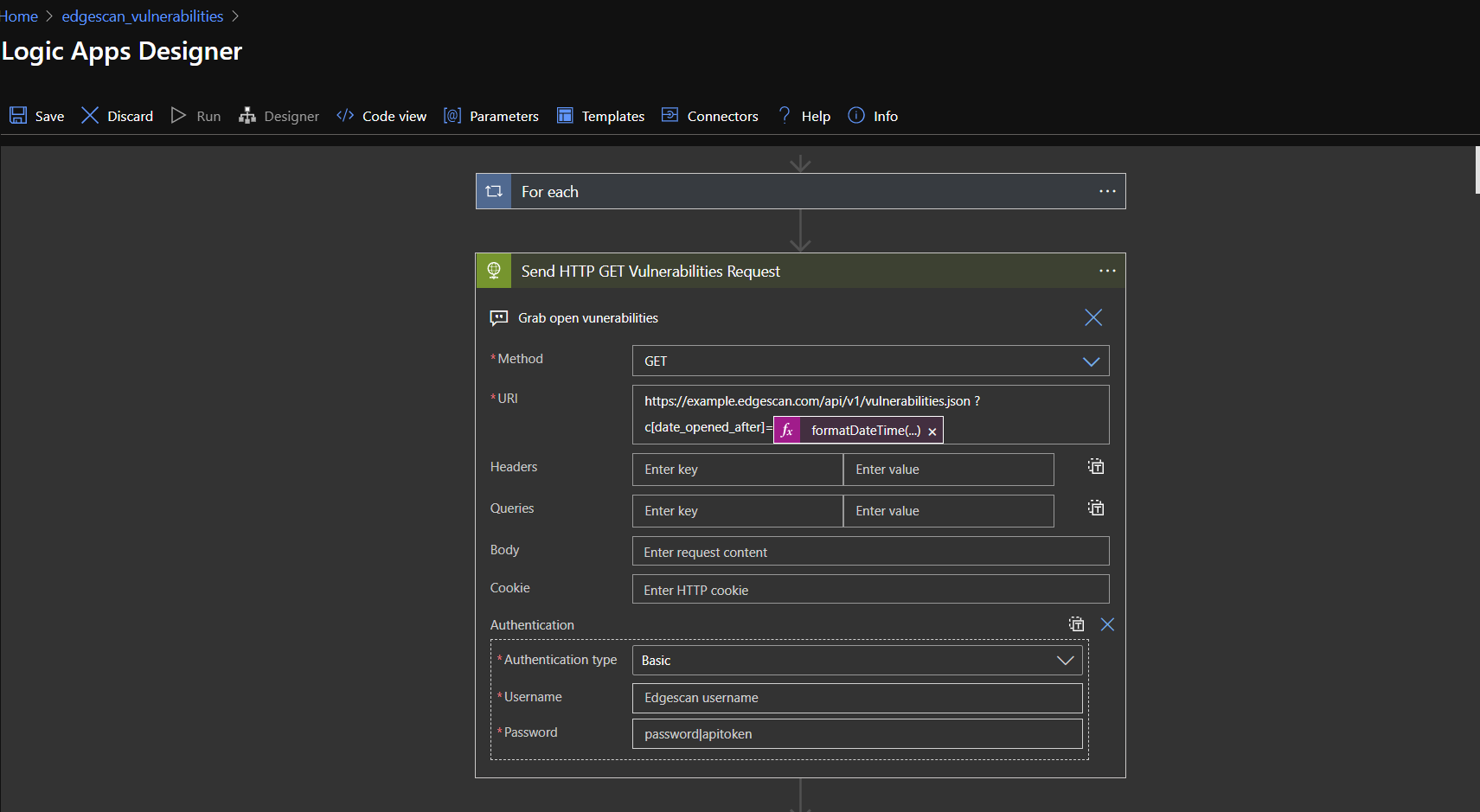Click the vertical scrollbar thumb
This screenshot has height=812, width=1480.
point(1477,170)
